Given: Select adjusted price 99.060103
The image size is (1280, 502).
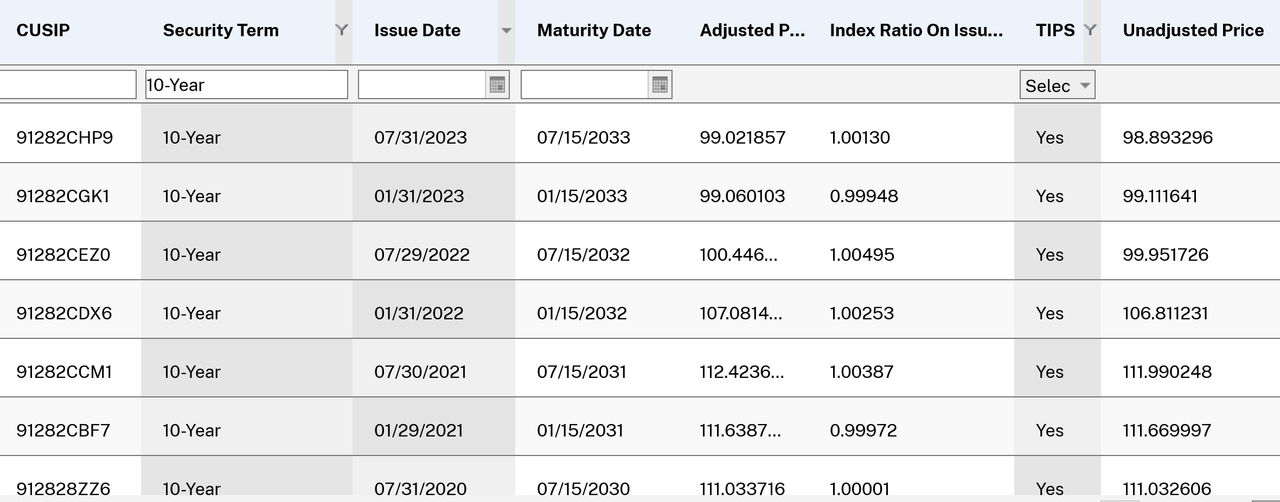Looking at the screenshot, I should point(743,196).
